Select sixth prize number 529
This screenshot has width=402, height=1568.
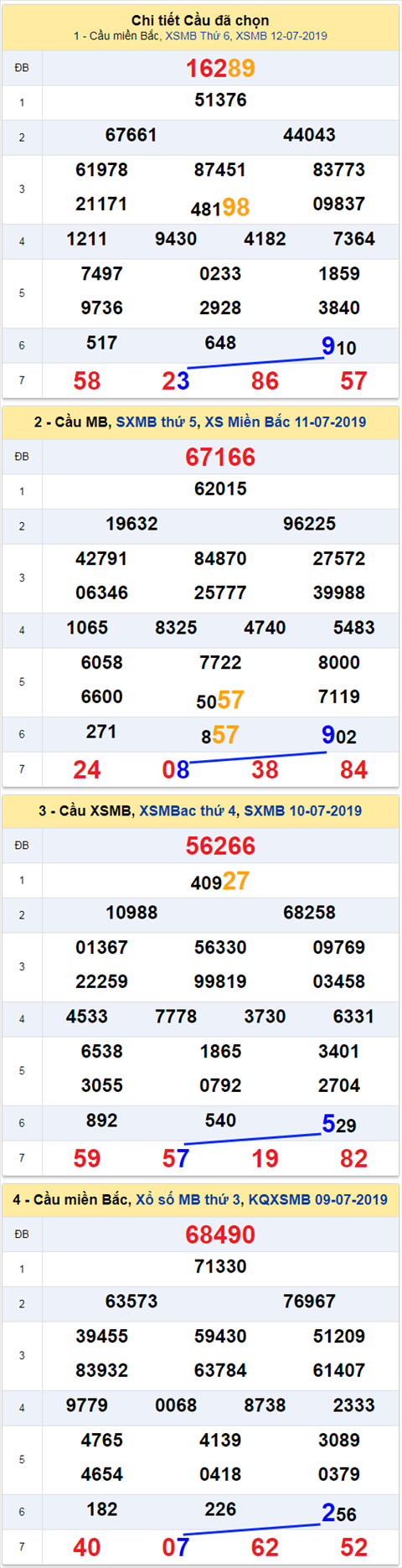point(339,1124)
